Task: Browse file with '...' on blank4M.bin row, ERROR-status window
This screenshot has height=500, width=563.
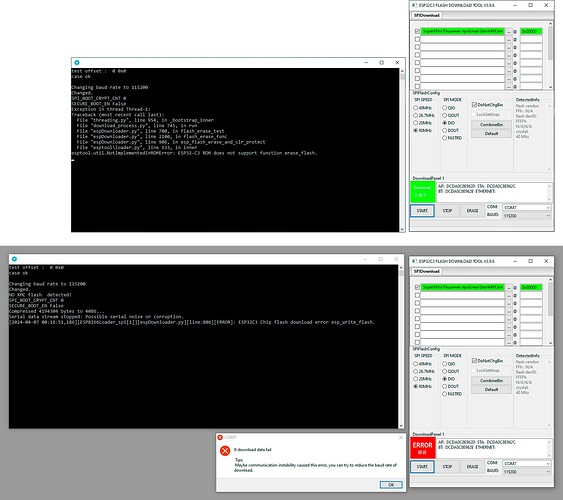Action: (509, 288)
